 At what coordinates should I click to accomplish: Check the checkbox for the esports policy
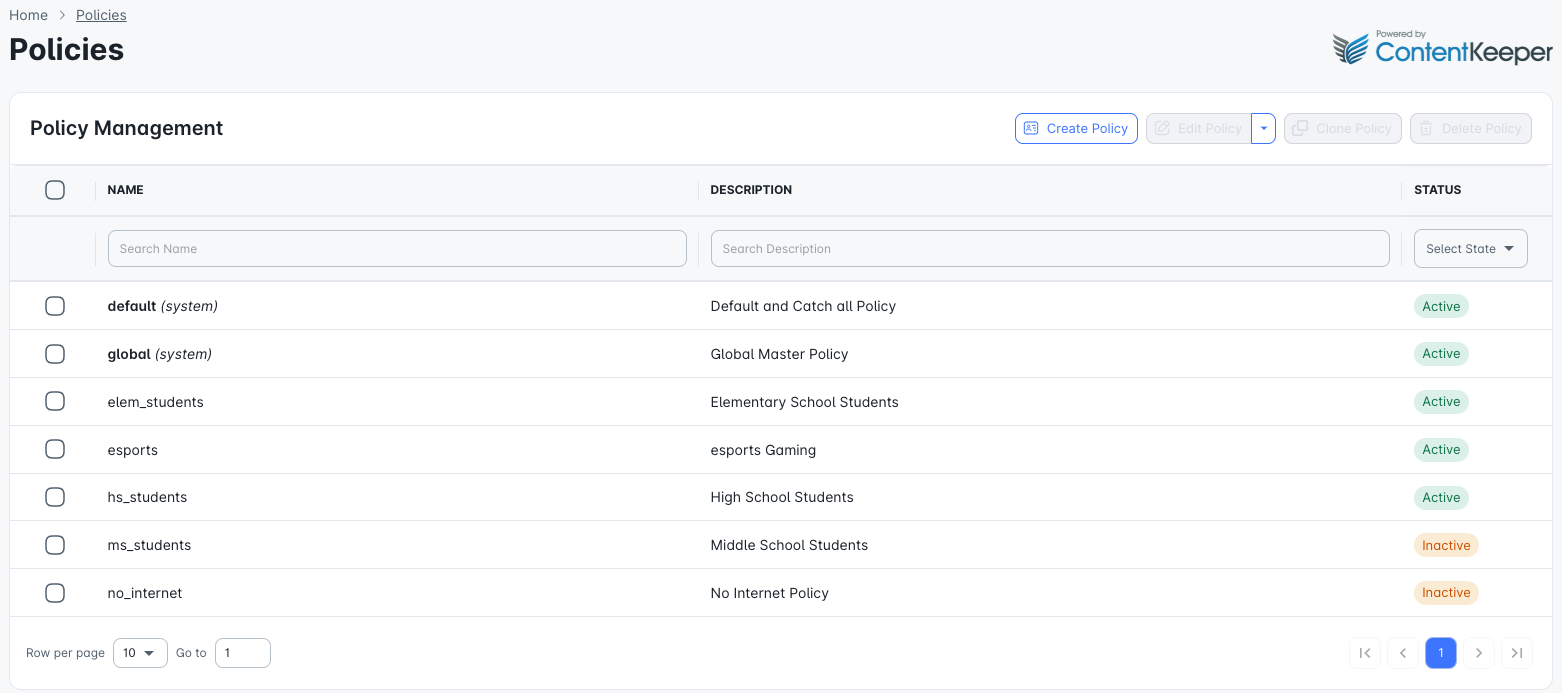pos(55,449)
